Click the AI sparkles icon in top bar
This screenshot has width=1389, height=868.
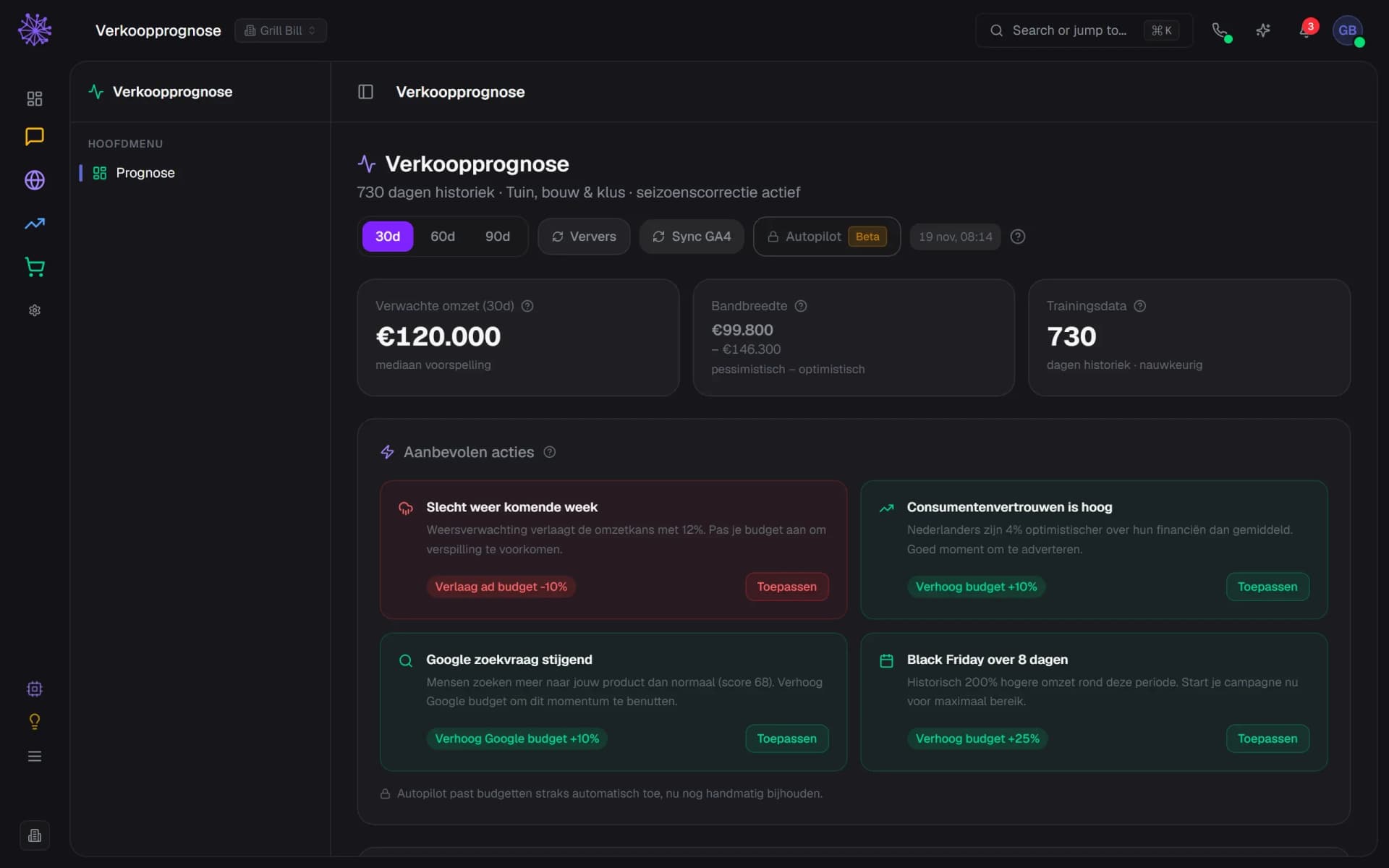pyautogui.click(x=1263, y=30)
